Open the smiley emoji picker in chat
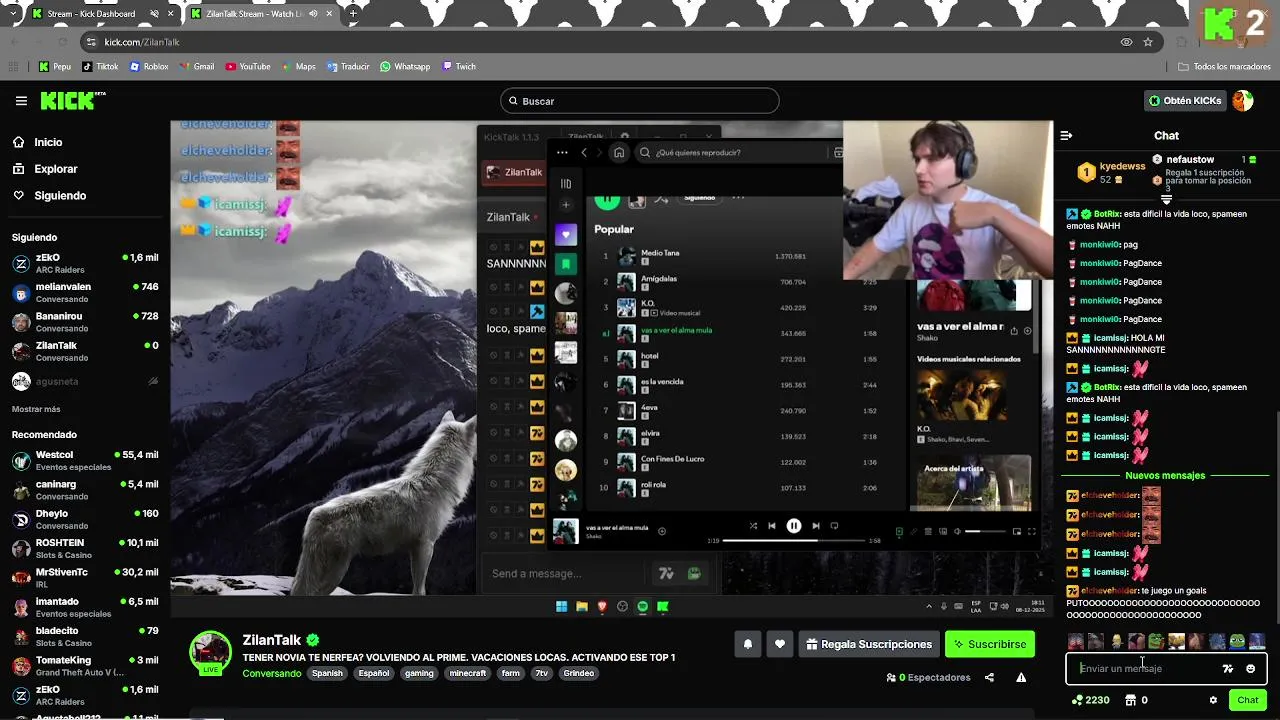The height and width of the screenshot is (720, 1280). tap(1250, 669)
